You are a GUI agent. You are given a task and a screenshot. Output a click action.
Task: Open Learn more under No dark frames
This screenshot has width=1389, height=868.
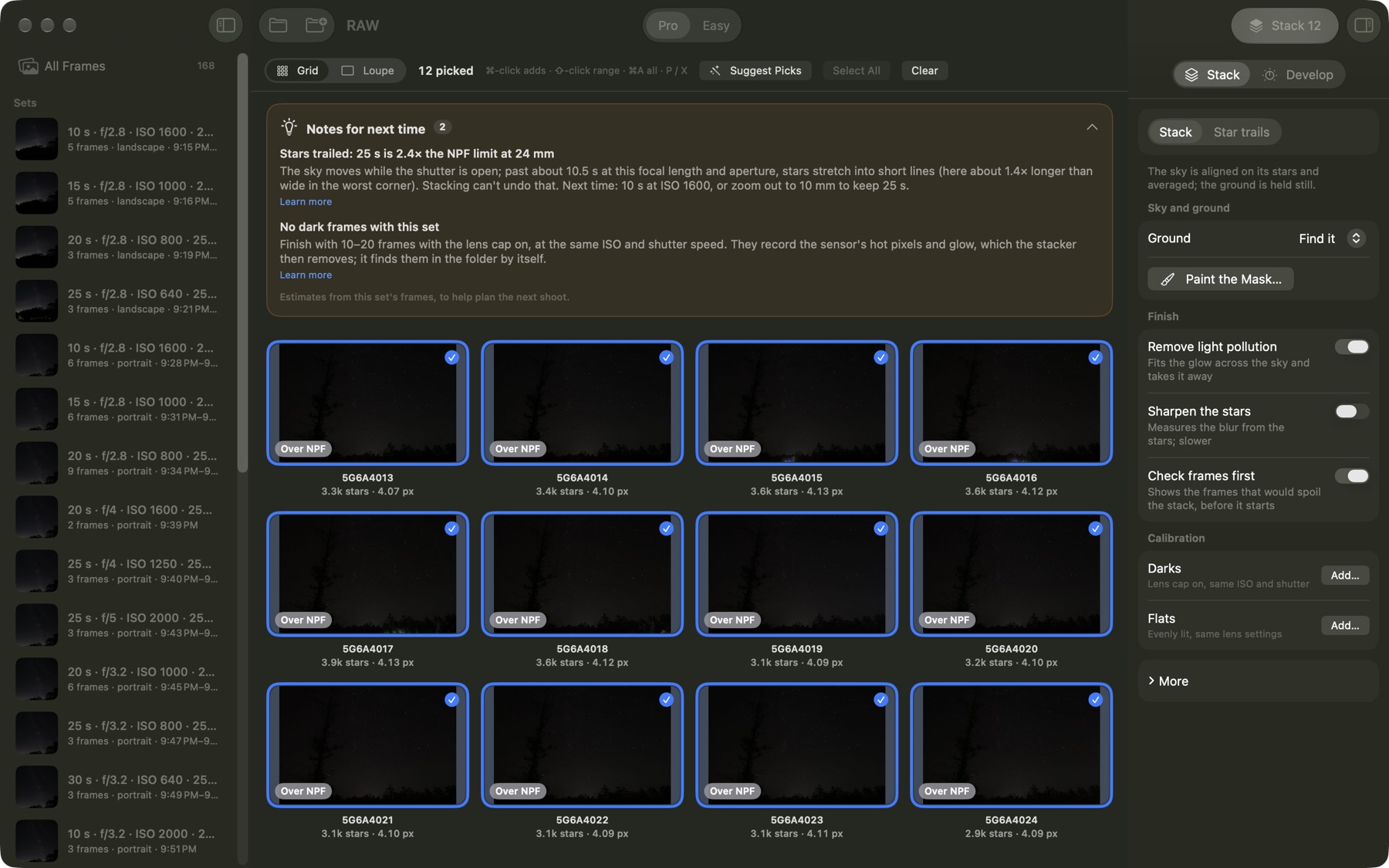pos(306,275)
